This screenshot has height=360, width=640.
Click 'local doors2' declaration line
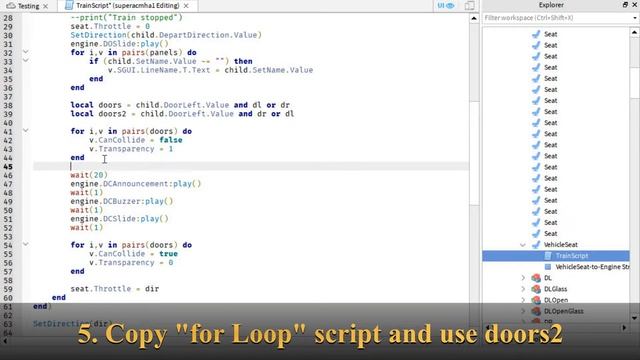182,114
